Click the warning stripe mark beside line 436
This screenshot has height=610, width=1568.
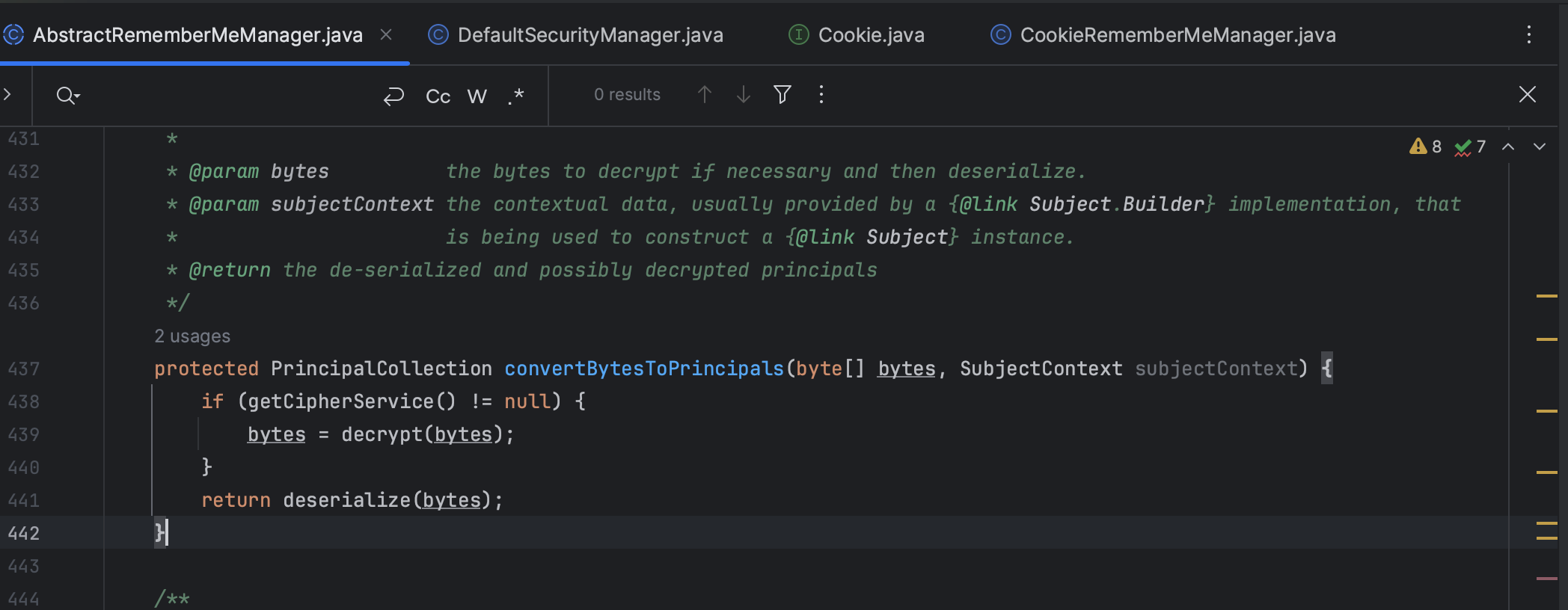[x=1546, y=297]
